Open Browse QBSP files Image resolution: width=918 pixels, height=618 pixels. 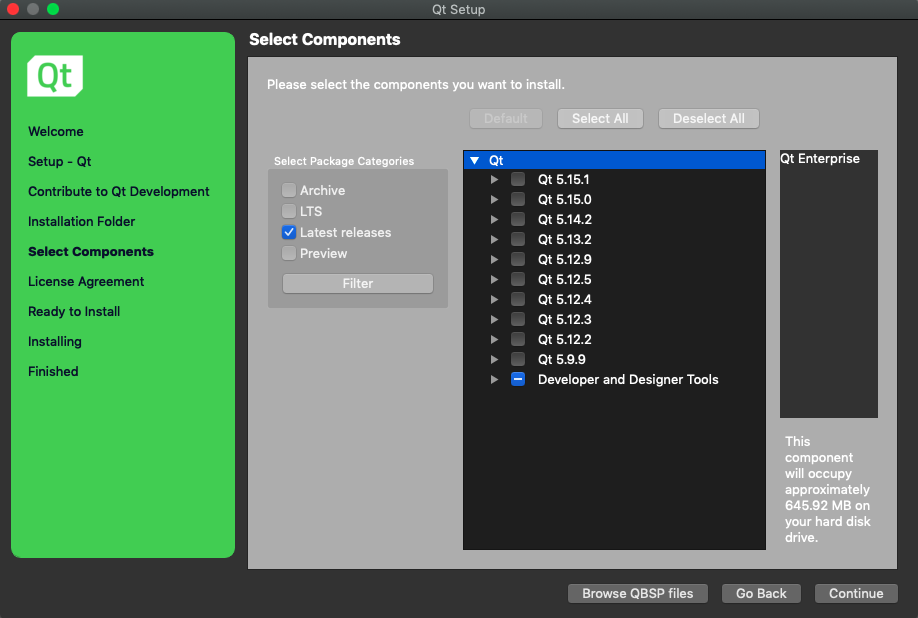[637, 593]
